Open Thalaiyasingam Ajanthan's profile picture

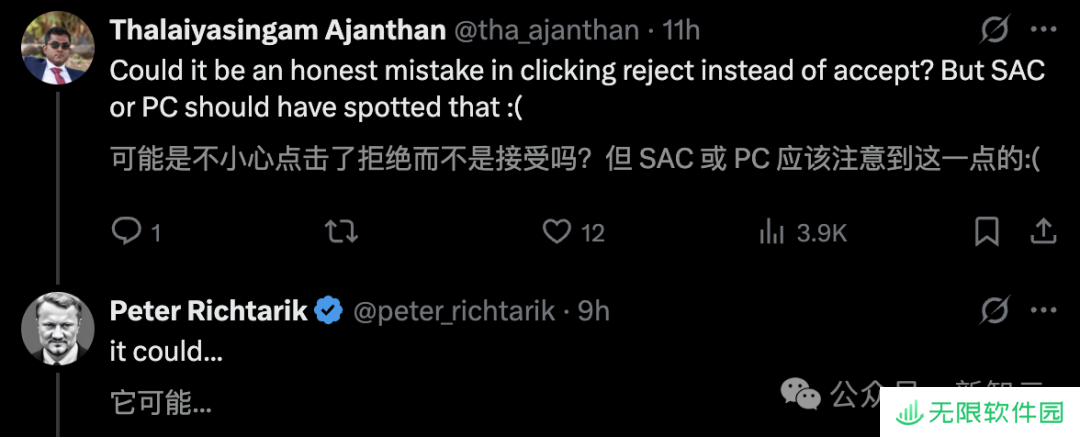coord(57,48)
